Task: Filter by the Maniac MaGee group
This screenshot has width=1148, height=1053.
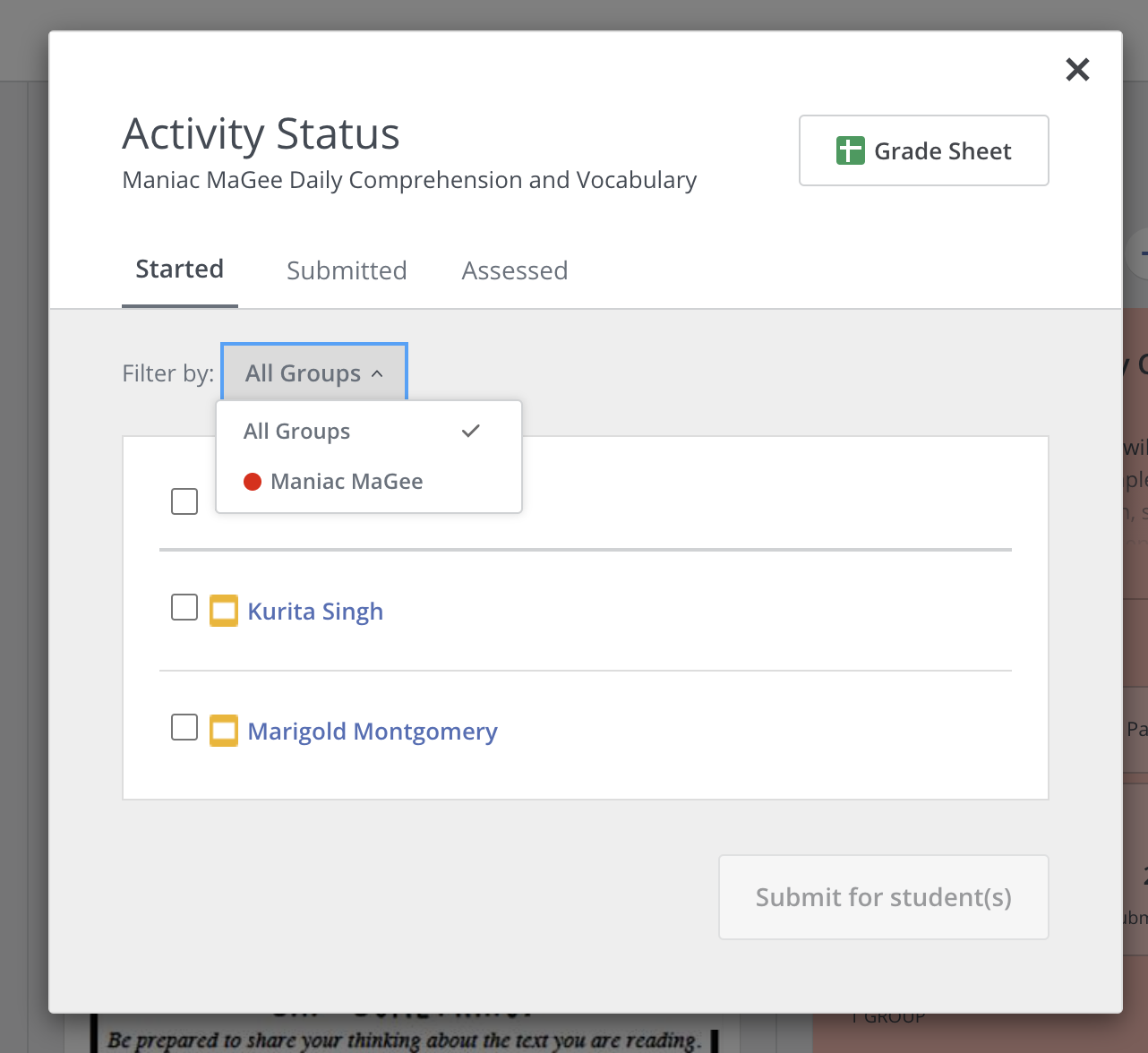Action: 369,482
